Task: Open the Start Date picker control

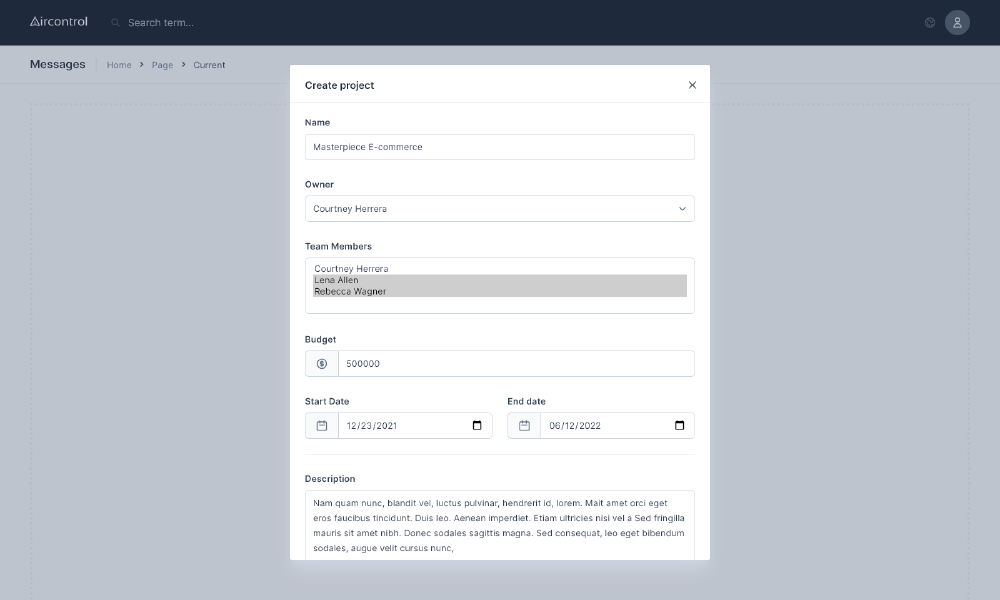Action: (478, 425)
